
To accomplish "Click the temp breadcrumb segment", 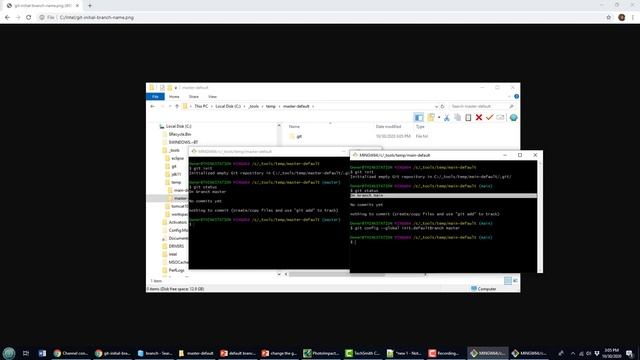I will click(271, 107).
